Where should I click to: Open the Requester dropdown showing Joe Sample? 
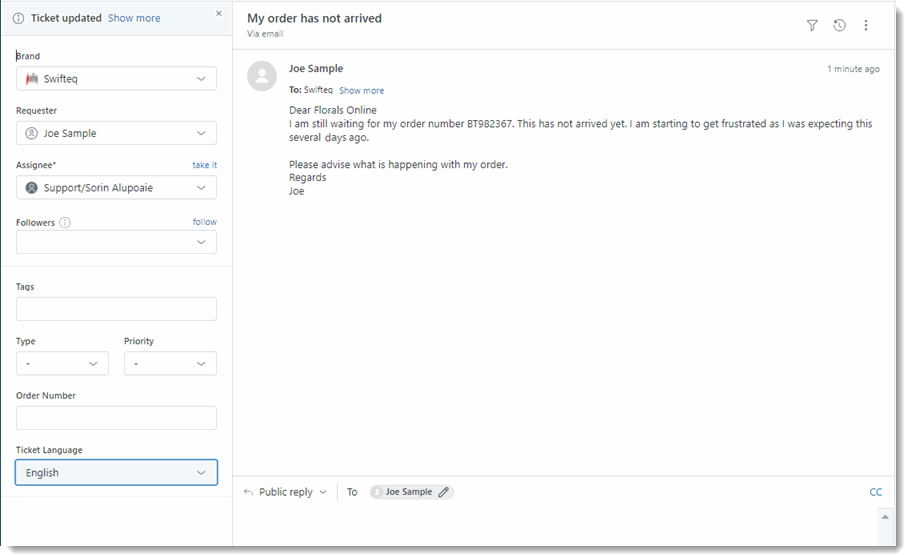[x=117, y=133]
